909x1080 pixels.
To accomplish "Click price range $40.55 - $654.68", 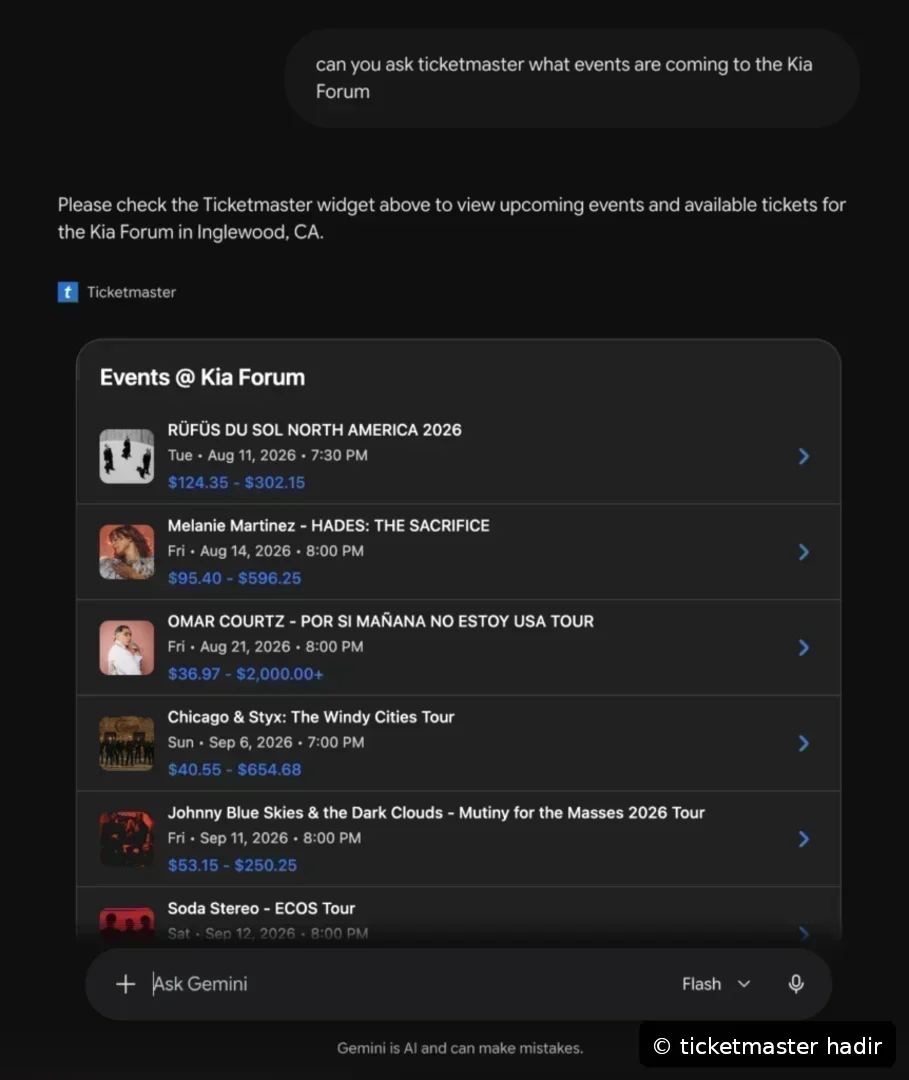I will click(x=234, y=769).
